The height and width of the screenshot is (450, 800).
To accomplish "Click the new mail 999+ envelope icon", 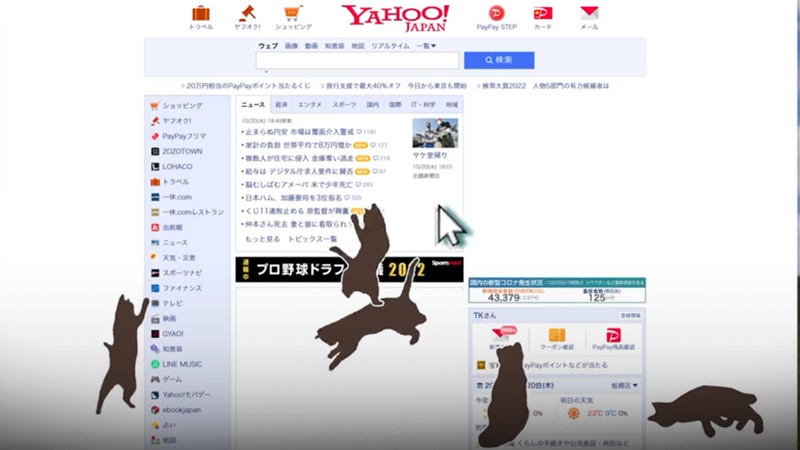I will tap(502, 334).
